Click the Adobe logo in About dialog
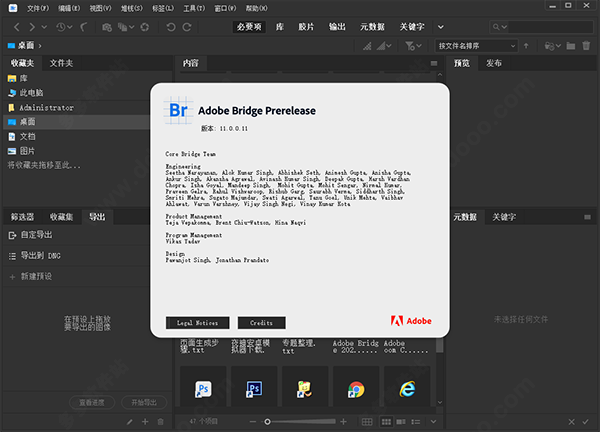This screenshot has width=600, height=432. click(x=411, y=321)
